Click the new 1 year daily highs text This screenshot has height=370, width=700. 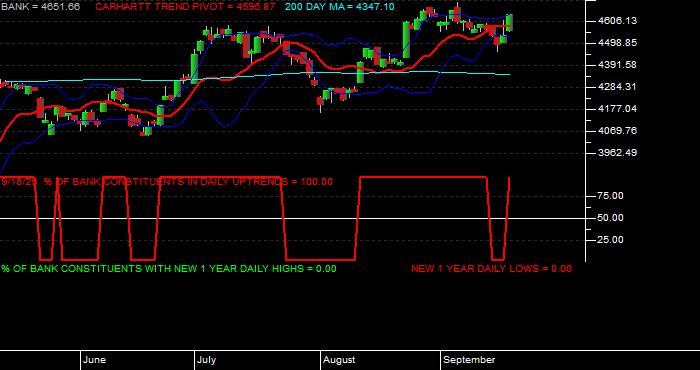click(x=169, y=269)
